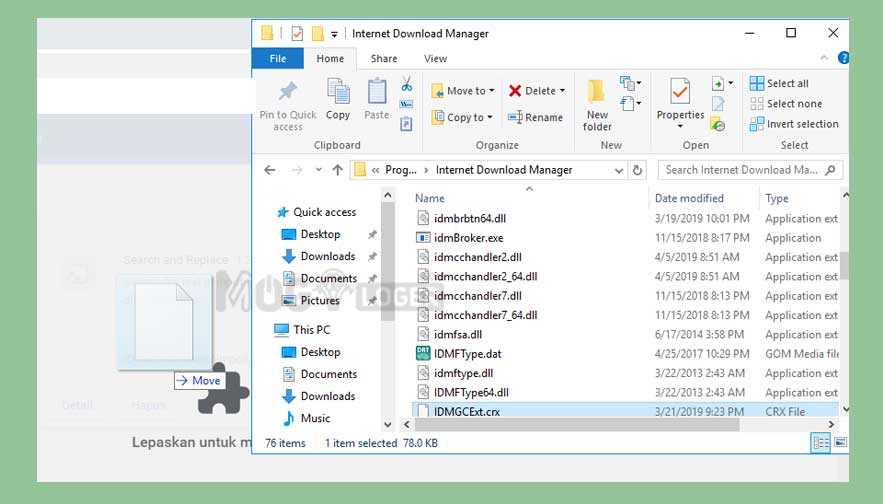
Task: Select This PC in navigation pane
Action: point(311,329)
